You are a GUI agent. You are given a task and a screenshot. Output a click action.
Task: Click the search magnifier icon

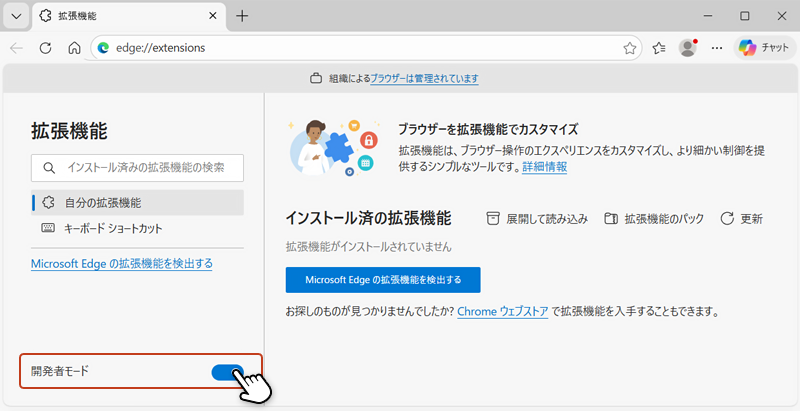49,168
